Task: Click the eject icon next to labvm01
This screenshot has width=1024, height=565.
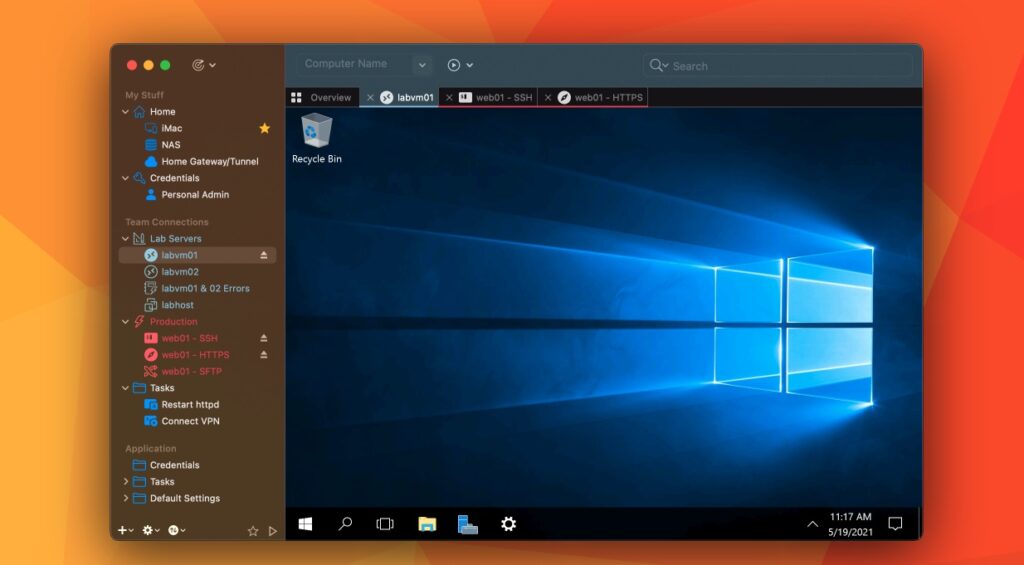Action: coord(264,255)
